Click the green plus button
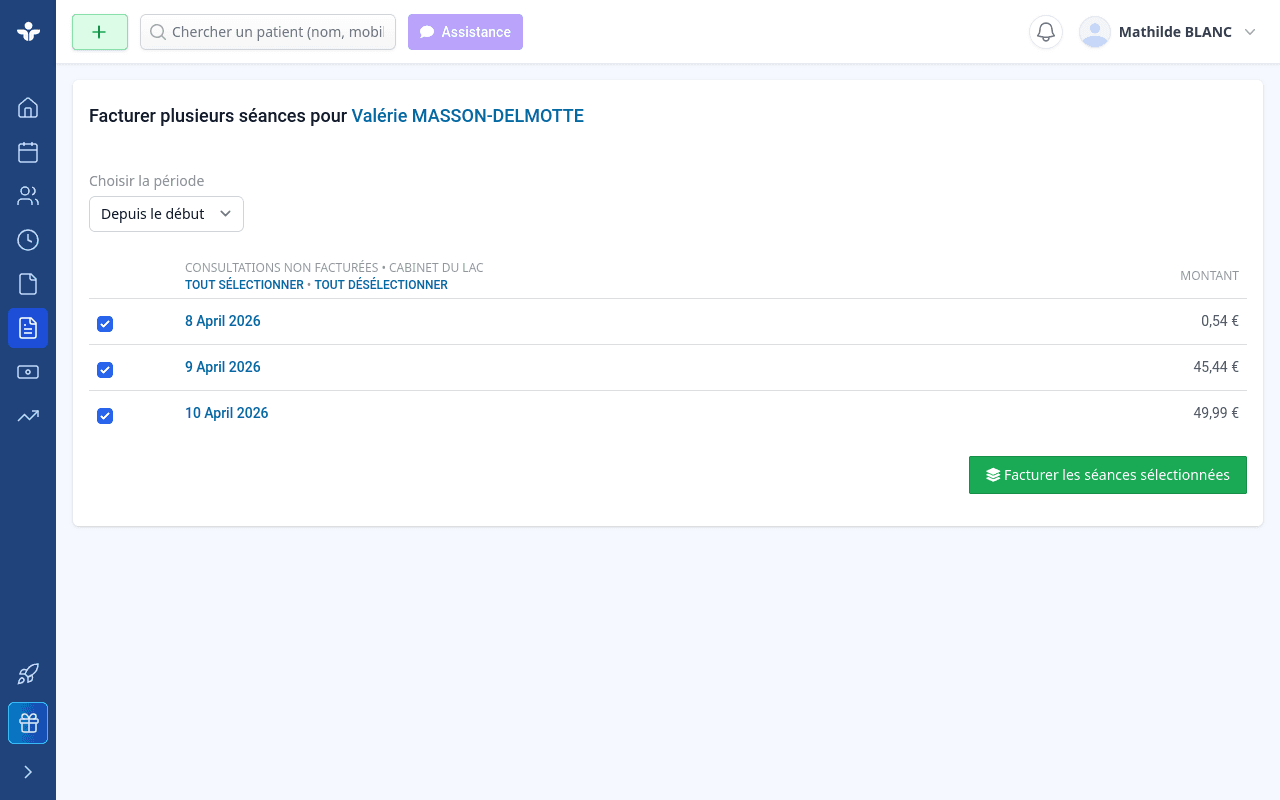The height and width of the screenshot is (800, 1280). [x=100, y=32]
